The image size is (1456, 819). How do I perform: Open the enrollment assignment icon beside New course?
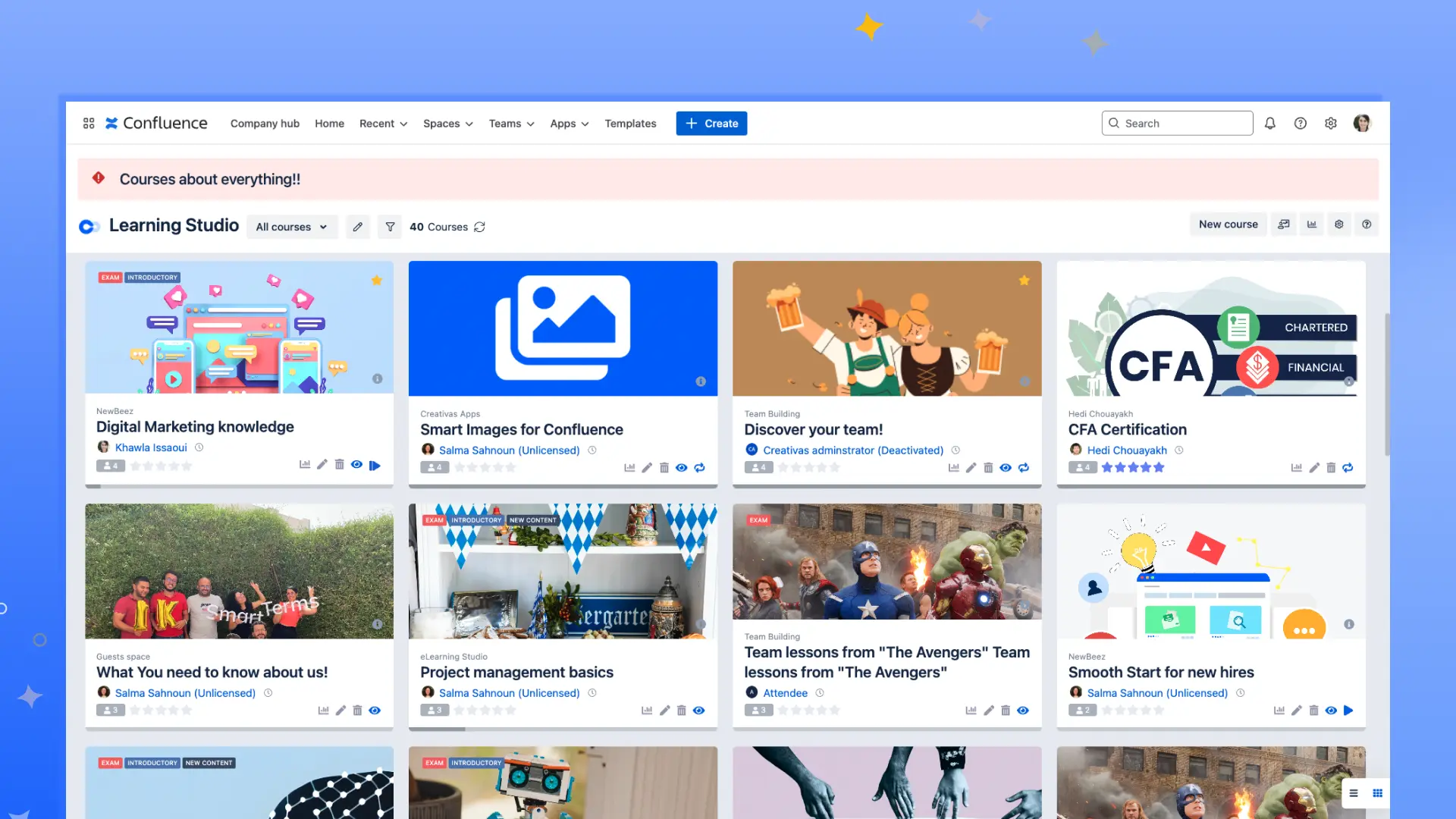[x=1284, y=224]
